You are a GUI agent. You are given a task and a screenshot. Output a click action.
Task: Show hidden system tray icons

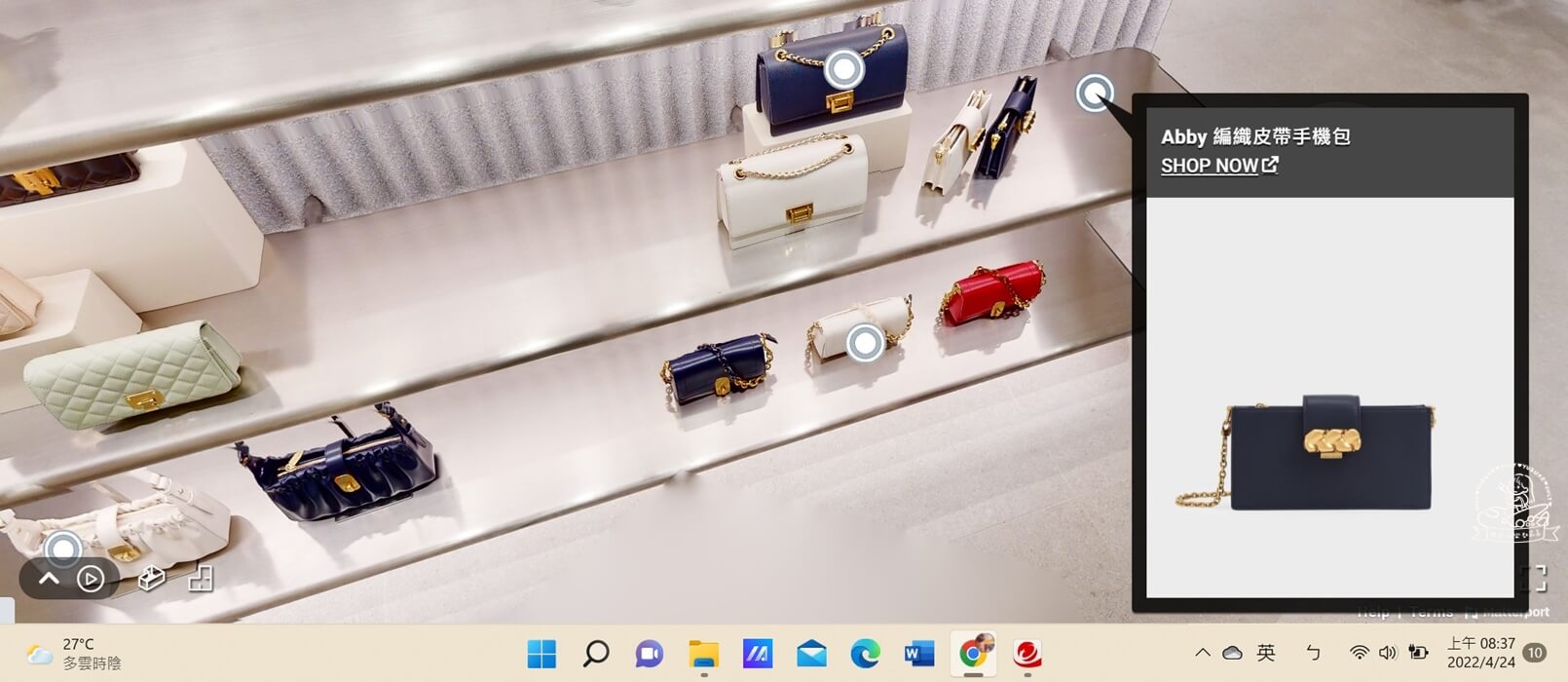pyautogui.click(x=1203, y=653)
